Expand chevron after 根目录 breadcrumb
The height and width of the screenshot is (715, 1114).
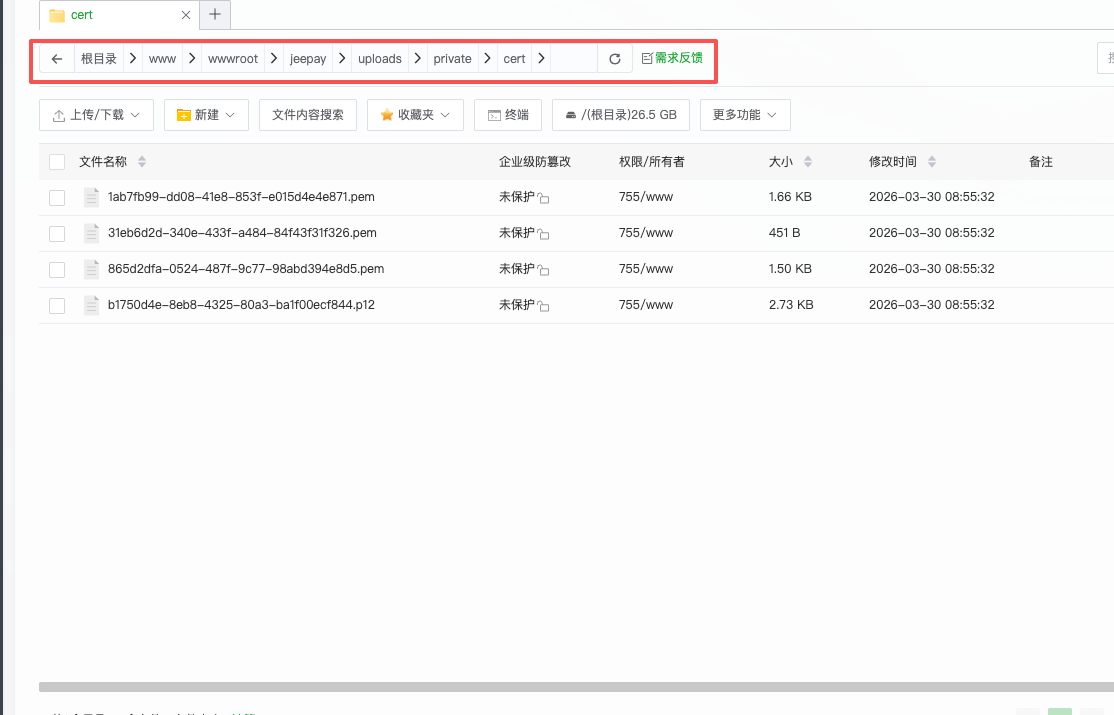tap(133, 58)
